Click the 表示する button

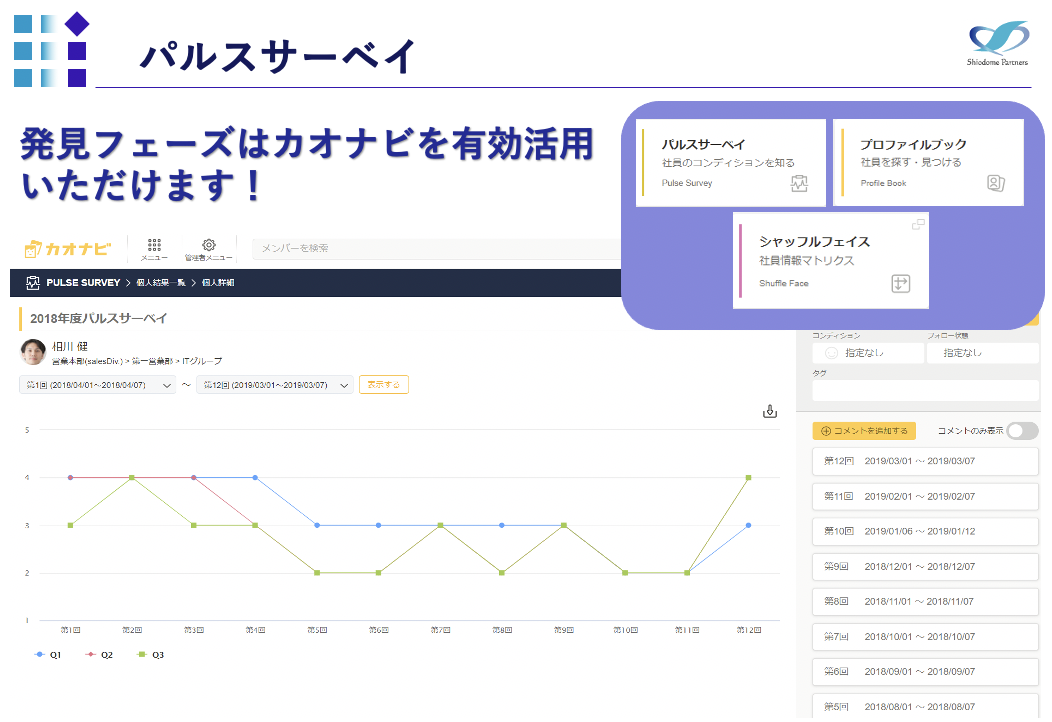(x=384, y=384)
